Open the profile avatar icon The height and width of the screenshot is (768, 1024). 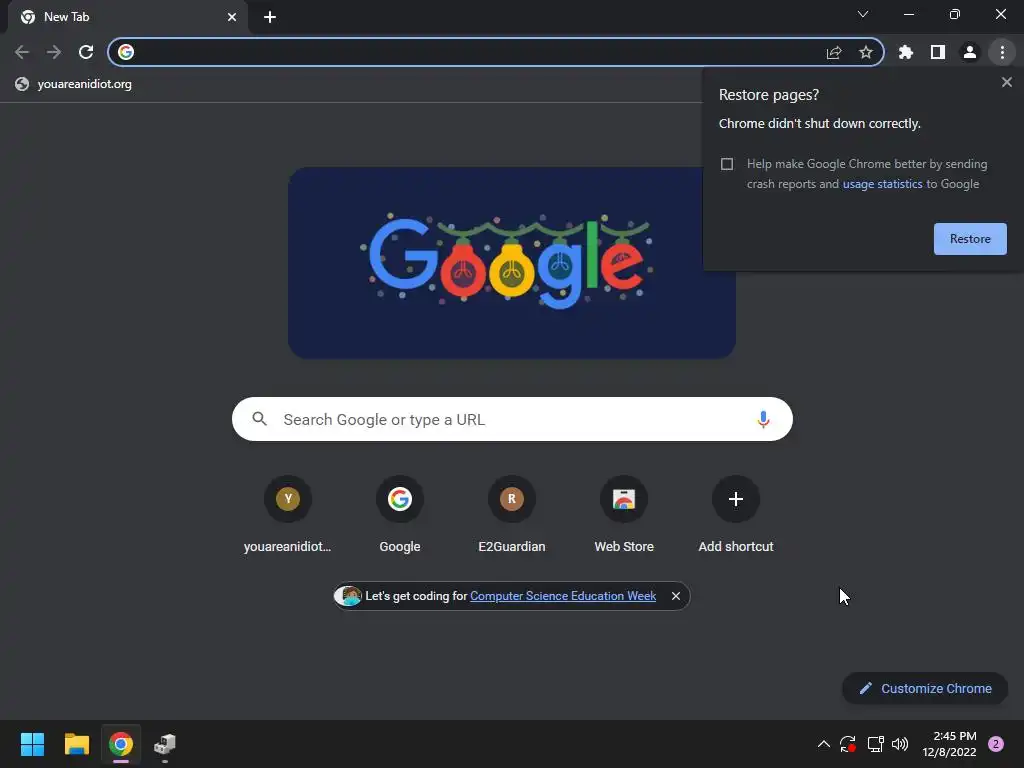tap(970, 52)
